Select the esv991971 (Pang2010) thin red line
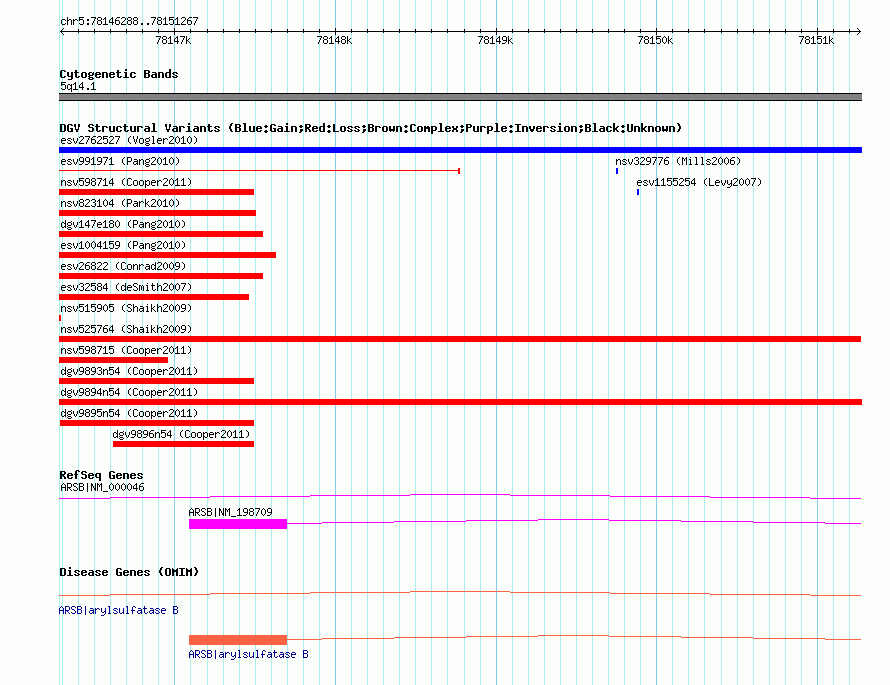This screenshot has width=890, height=685. pyautogui.click(x=259, y=170)
